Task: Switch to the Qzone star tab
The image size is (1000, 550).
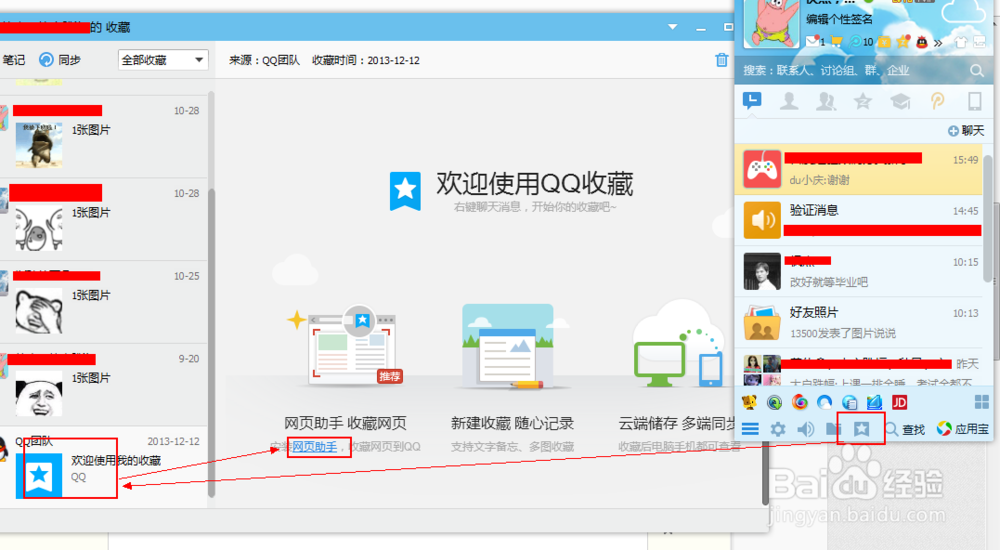Action: coord(863,101)
